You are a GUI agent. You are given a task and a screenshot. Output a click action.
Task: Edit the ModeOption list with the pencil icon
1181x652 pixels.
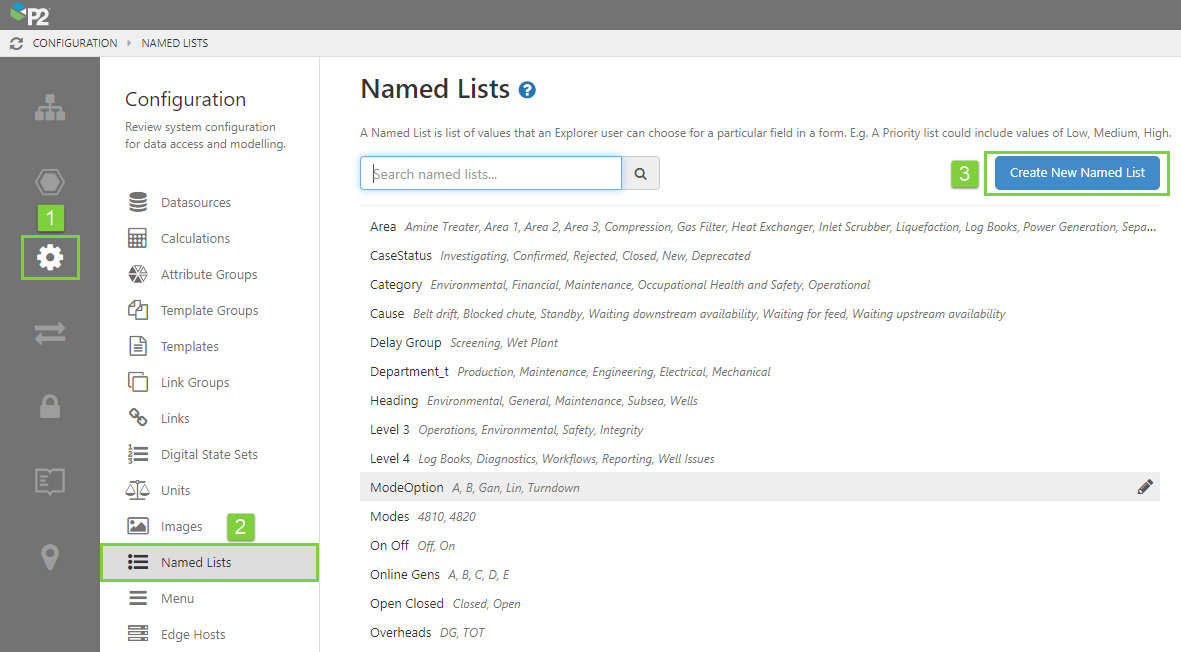click(x=1145, y=487)
